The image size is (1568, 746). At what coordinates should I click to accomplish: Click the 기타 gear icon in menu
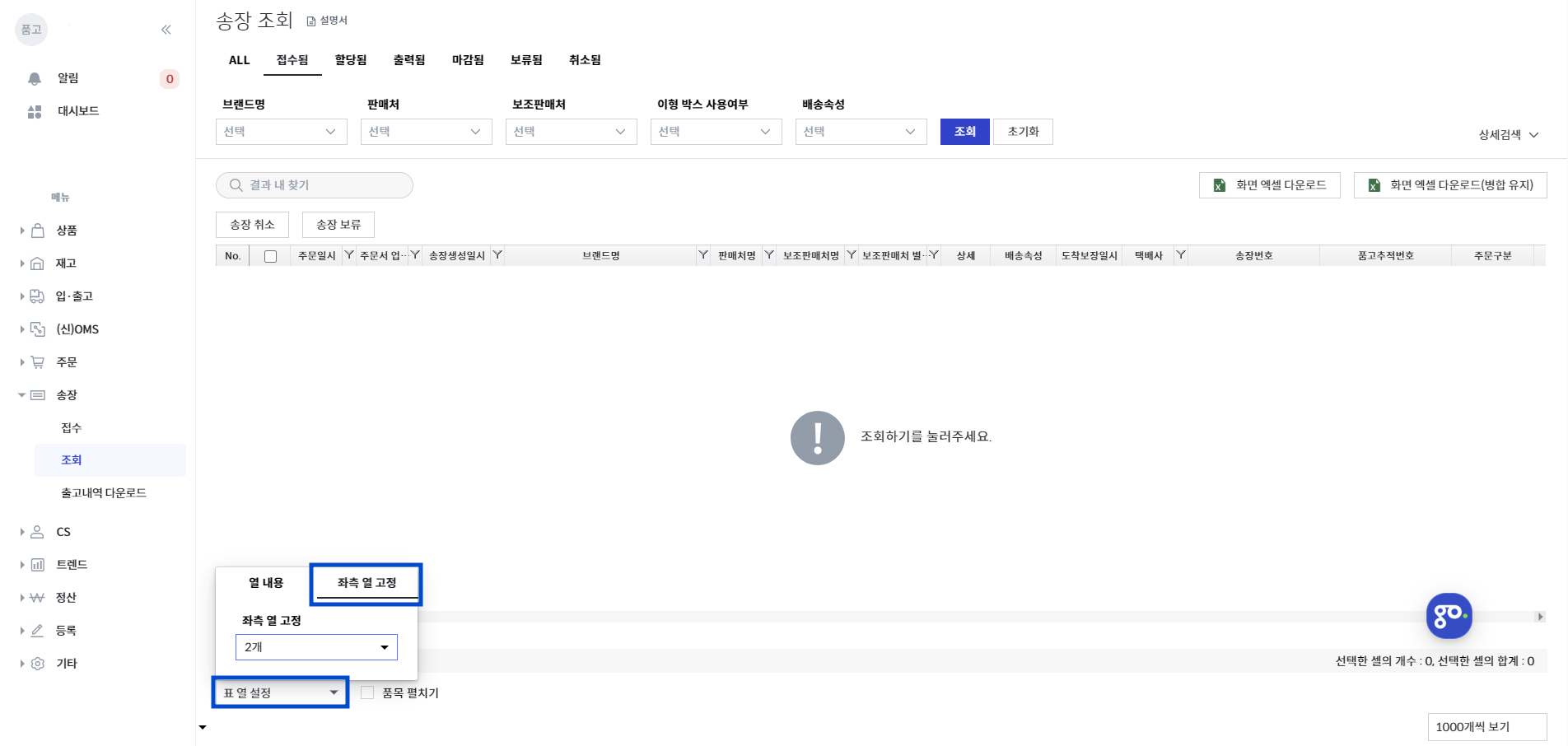click(37, 664)
